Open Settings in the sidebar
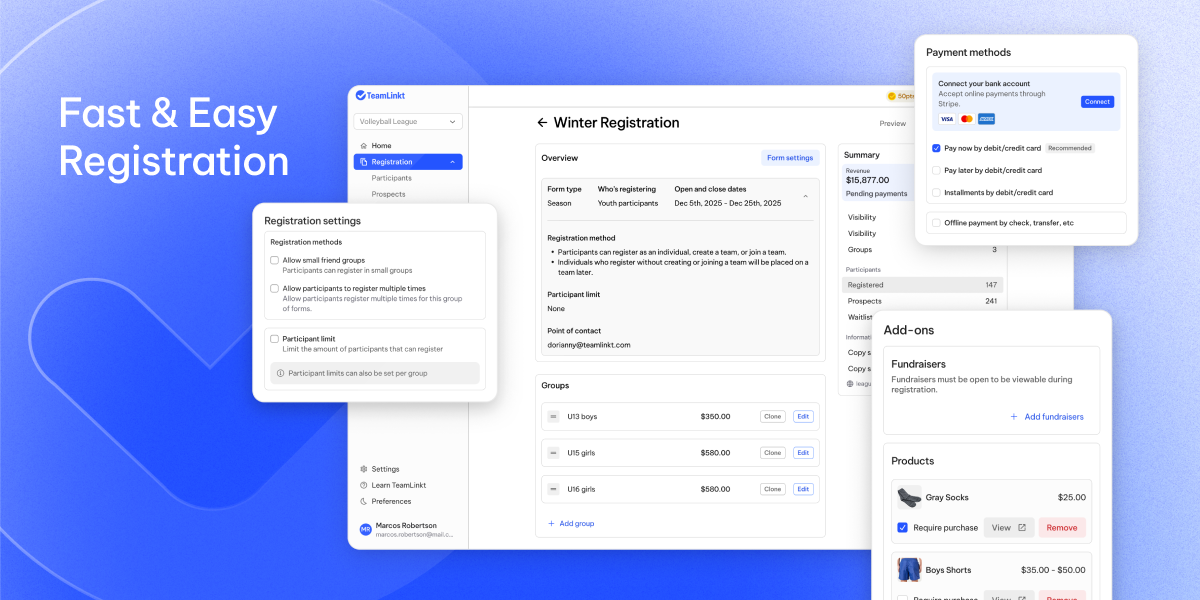Screen dimensions: 1200x600 pos(386,469)
